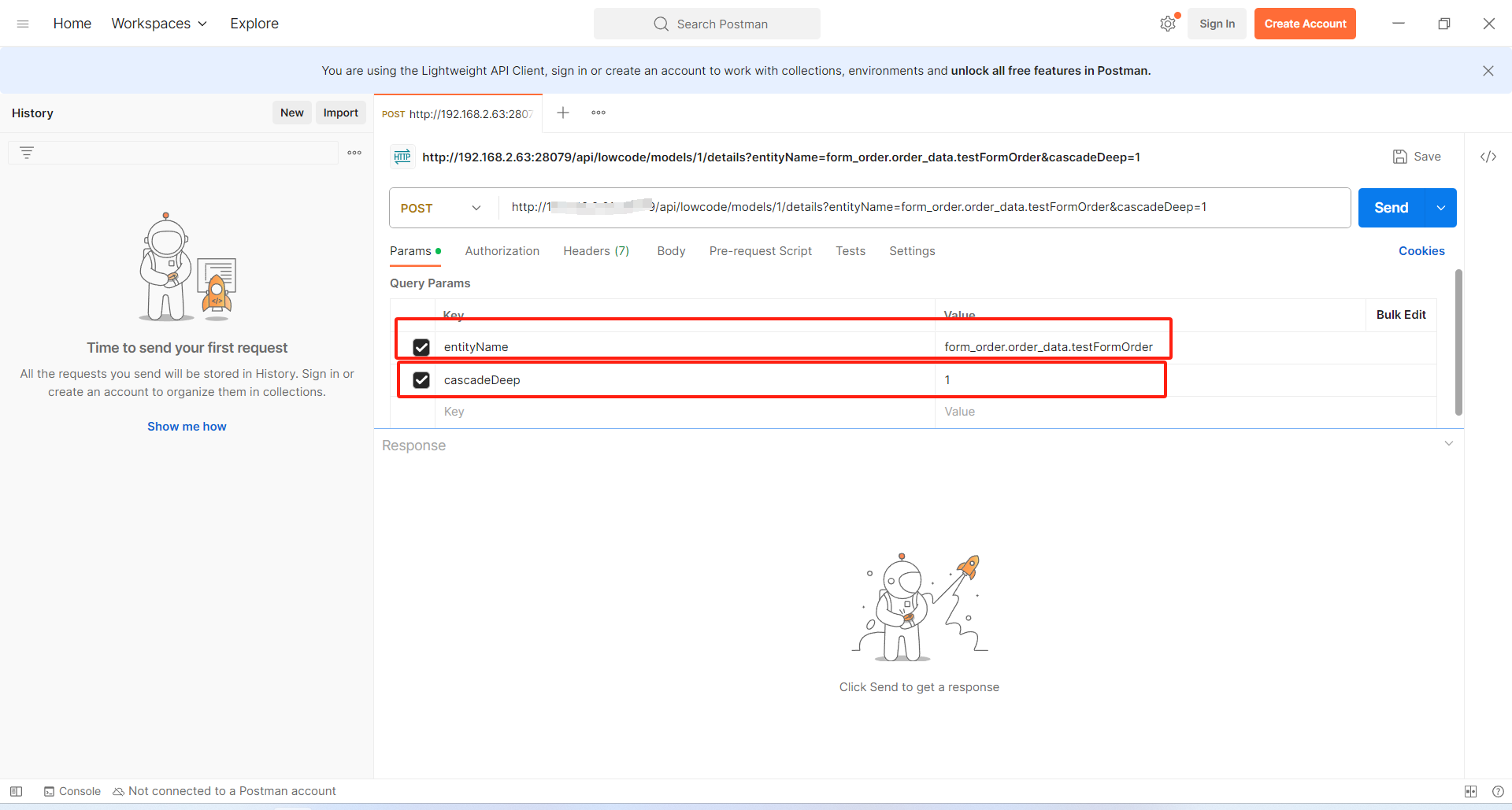Switch to the Body tab

(x=671, y=251)
